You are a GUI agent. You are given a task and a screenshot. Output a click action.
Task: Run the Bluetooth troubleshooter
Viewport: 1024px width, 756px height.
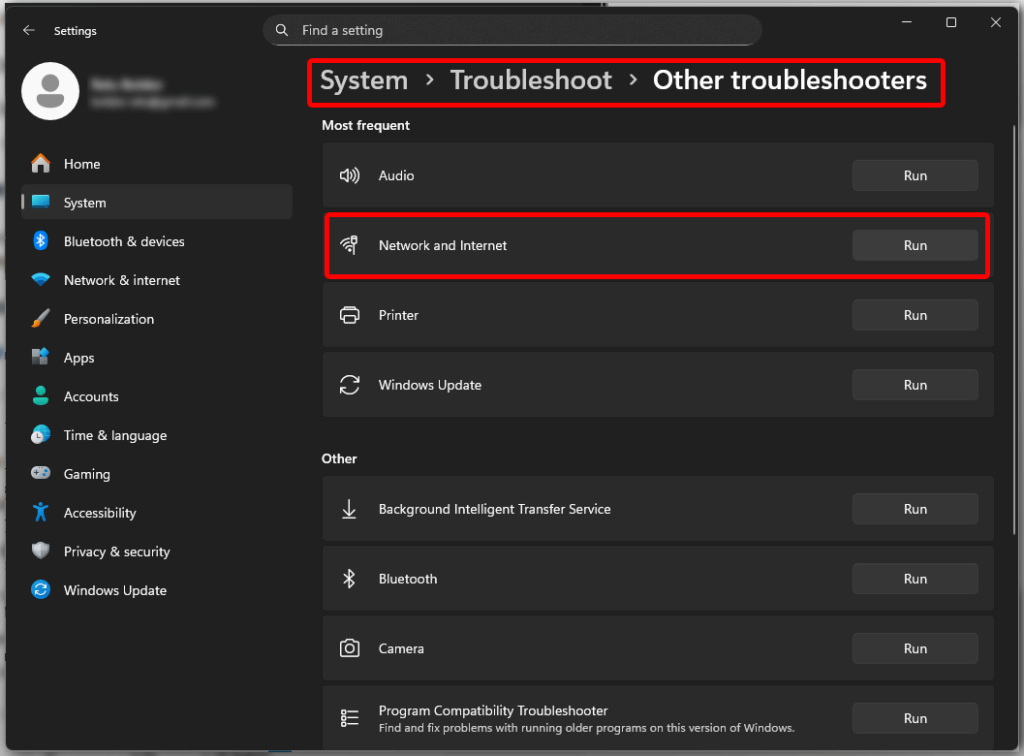tap(915, 579)
